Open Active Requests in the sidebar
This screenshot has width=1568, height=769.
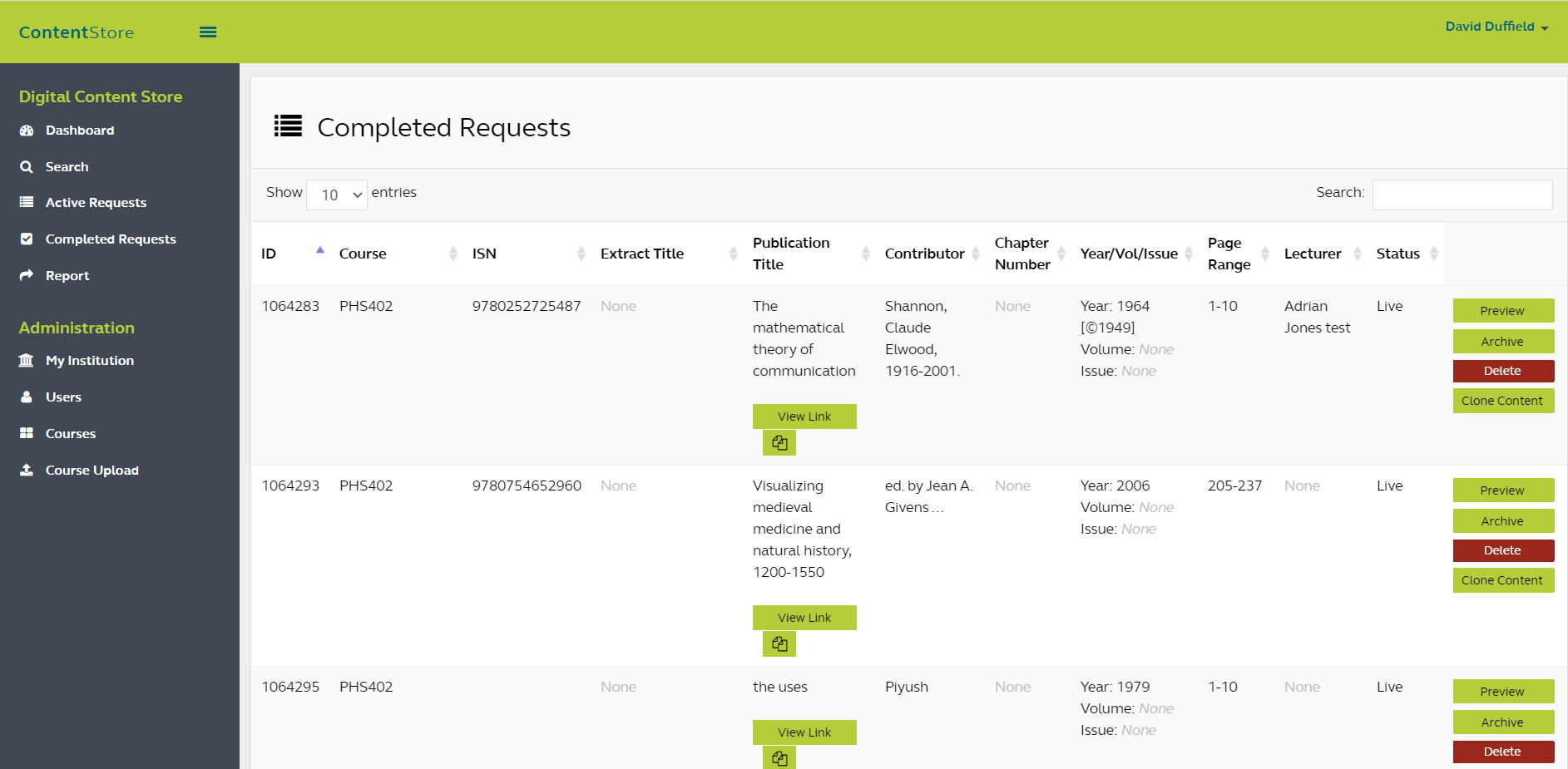[96, 203]
